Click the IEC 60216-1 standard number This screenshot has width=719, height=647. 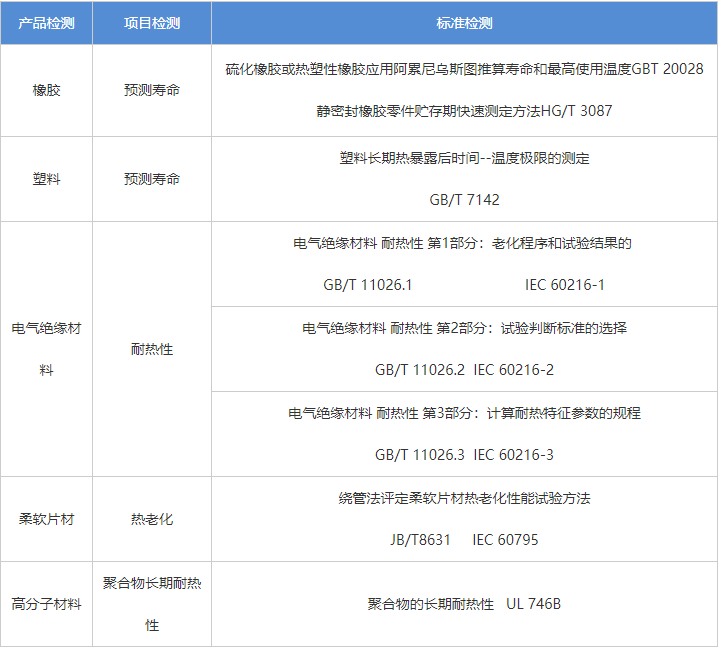click(564, 285)
